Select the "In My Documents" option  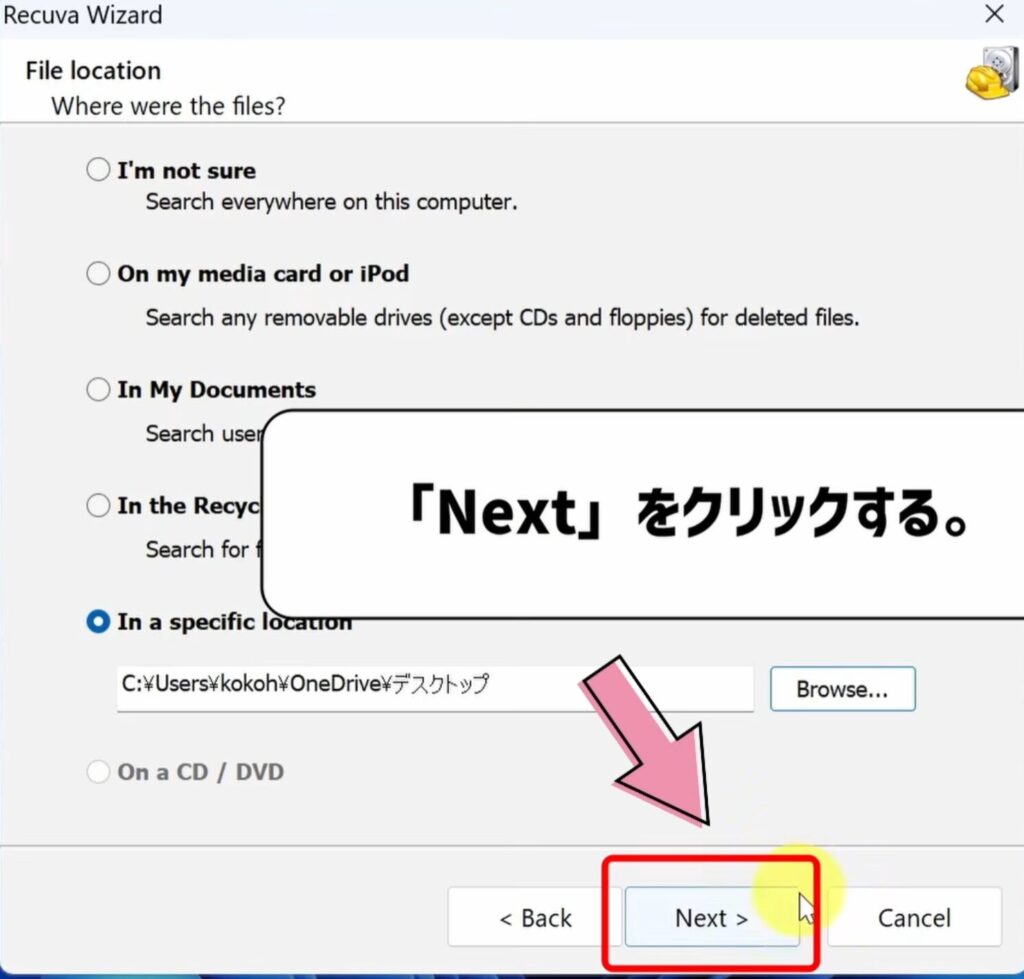coord(98,389)
